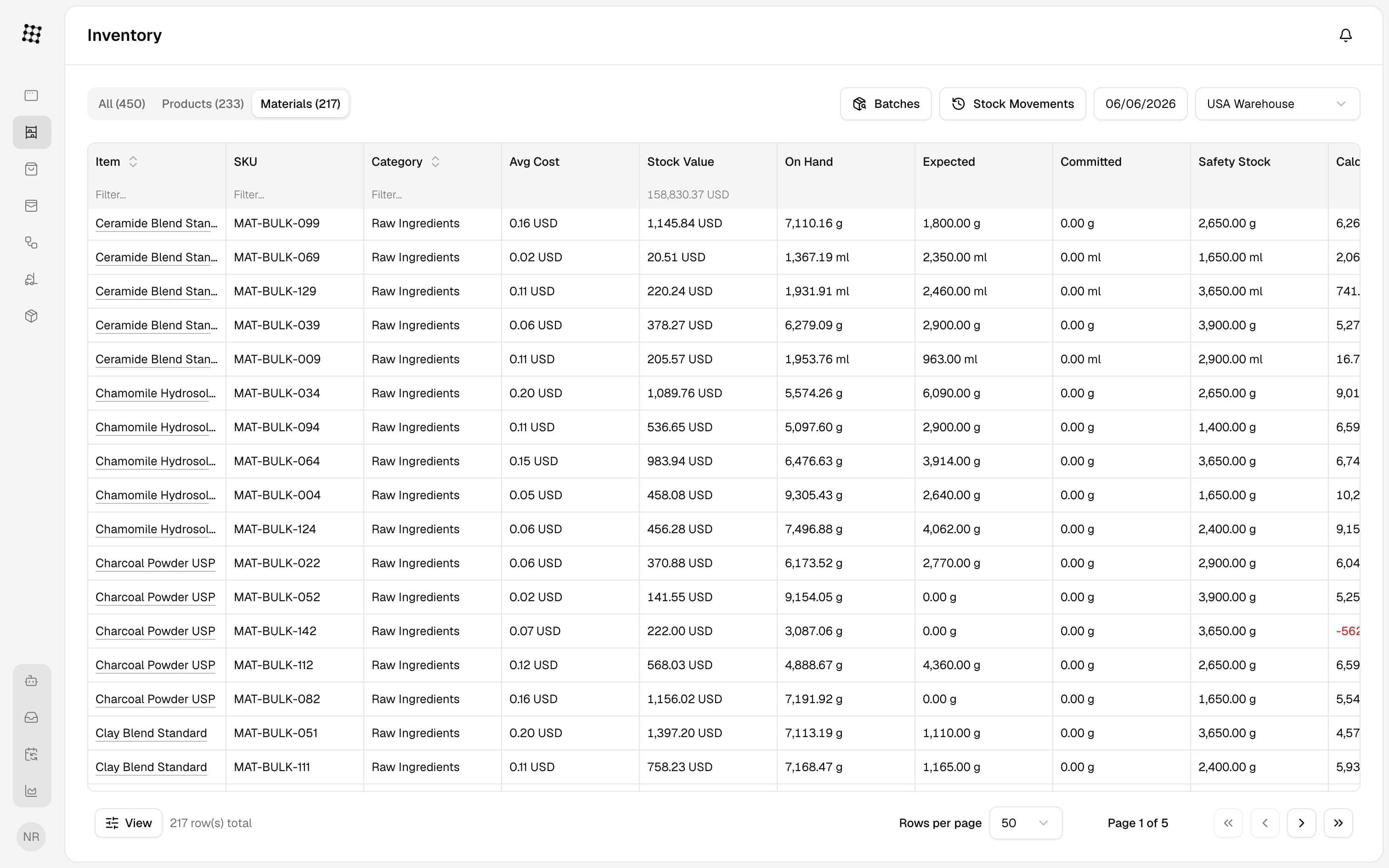Open the package box sidebar icon
Screen dimensions: 1389x868
point(32,316)
